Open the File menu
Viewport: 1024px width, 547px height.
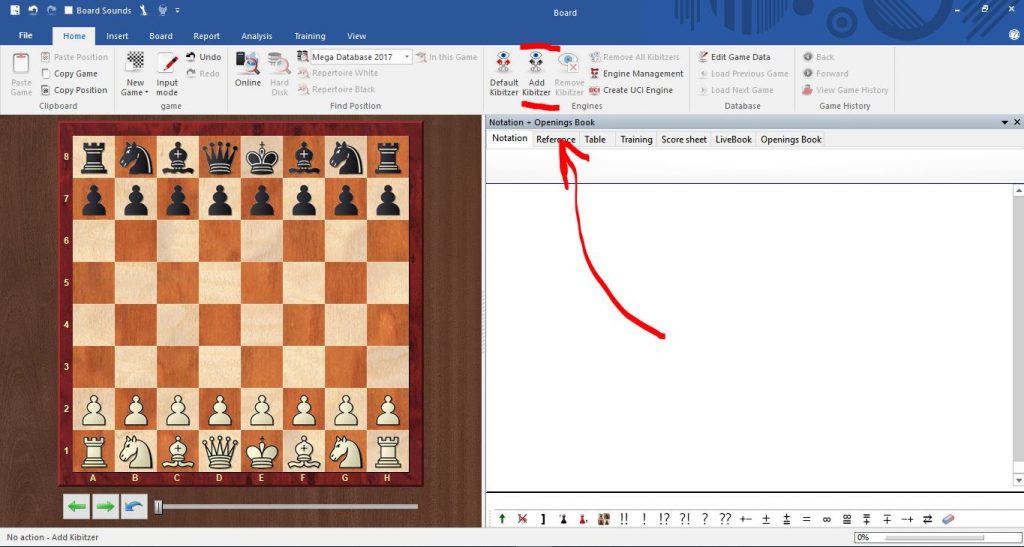[25, 35]
